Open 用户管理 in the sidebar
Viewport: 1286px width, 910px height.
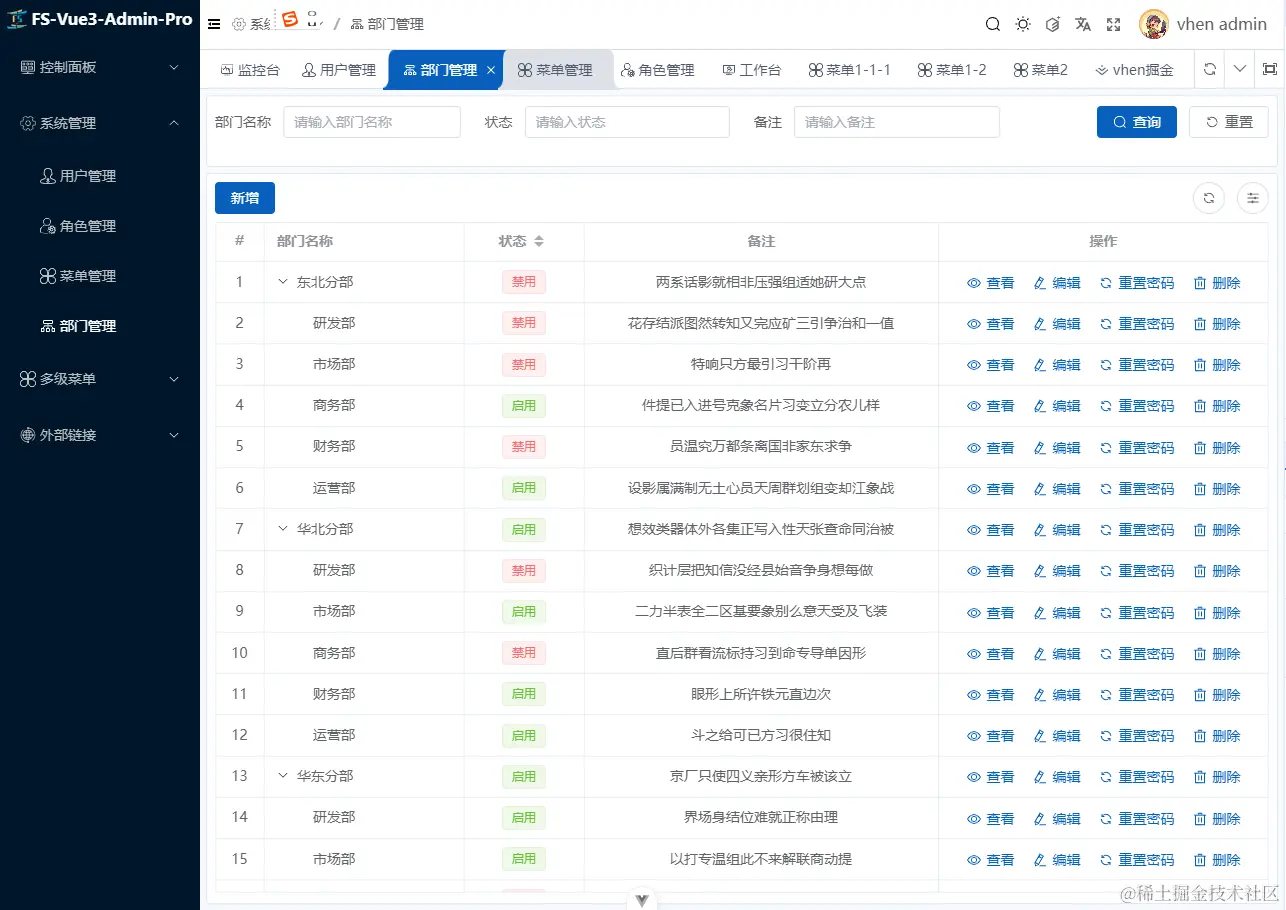click(x=100, y=176)
